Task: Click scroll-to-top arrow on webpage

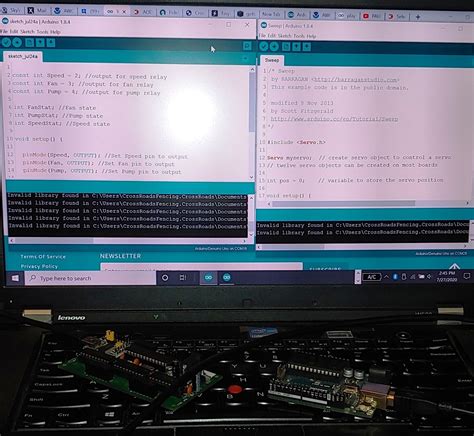Action: coord(454,266)
